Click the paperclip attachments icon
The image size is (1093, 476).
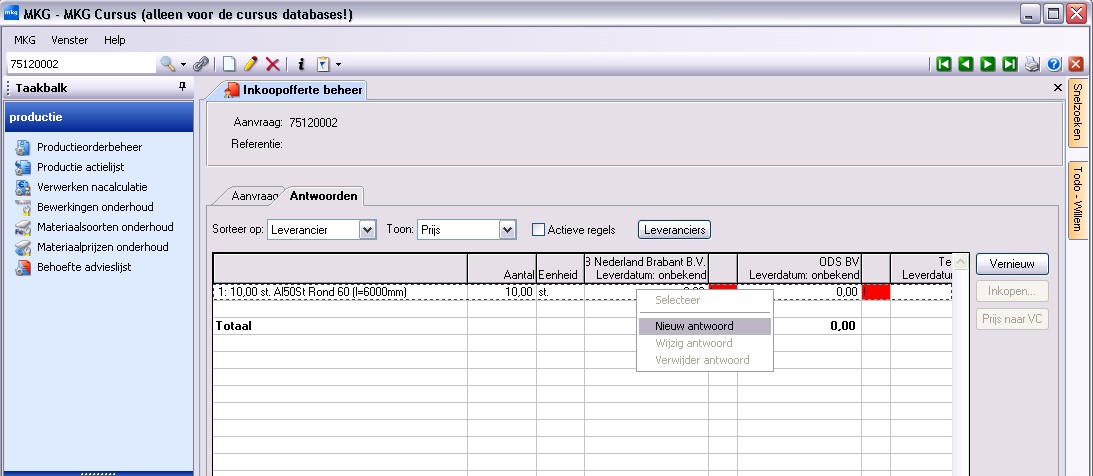click(201, 64)
